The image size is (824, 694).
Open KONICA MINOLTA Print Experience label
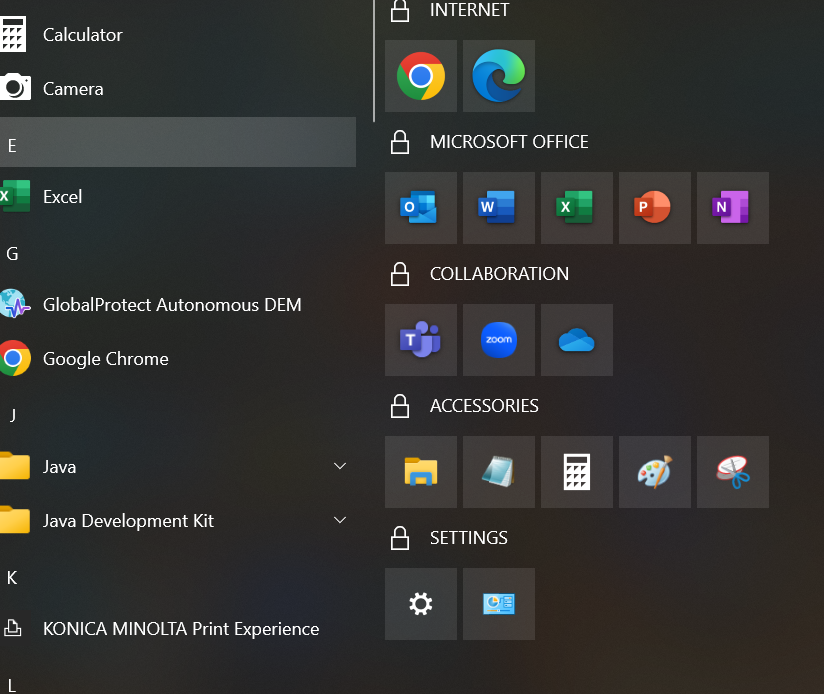pos(181,629)
